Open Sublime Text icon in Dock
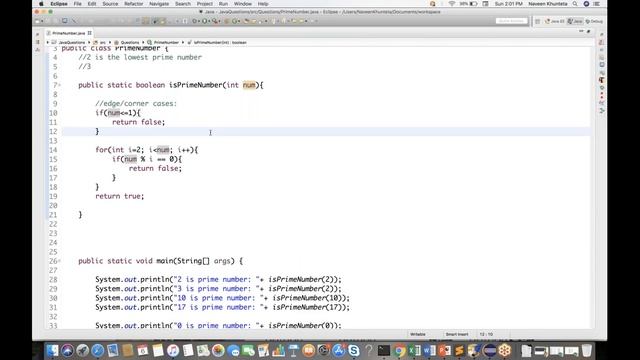The image size is (640, 360). pos(460,351)
